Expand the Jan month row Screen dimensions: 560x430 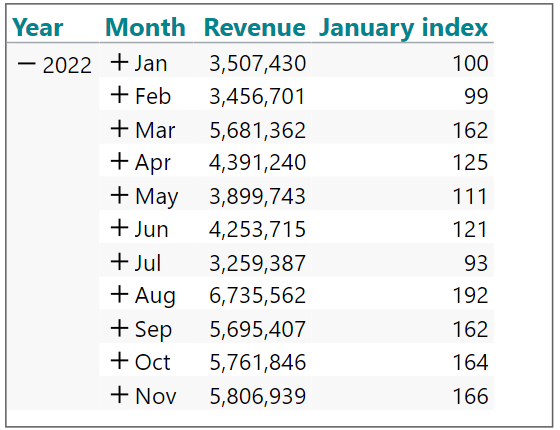coord(119,62)
